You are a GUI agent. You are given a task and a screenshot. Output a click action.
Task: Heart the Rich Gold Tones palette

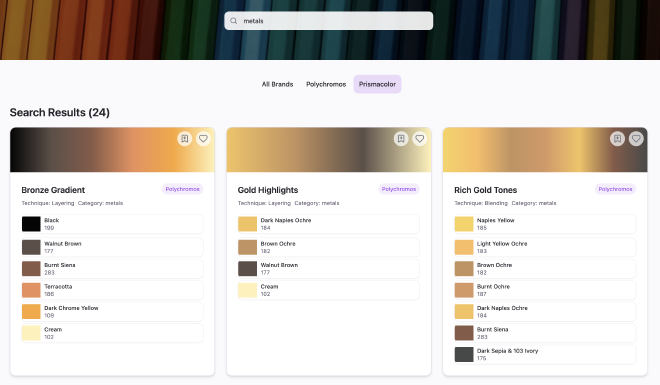[636, 138]
